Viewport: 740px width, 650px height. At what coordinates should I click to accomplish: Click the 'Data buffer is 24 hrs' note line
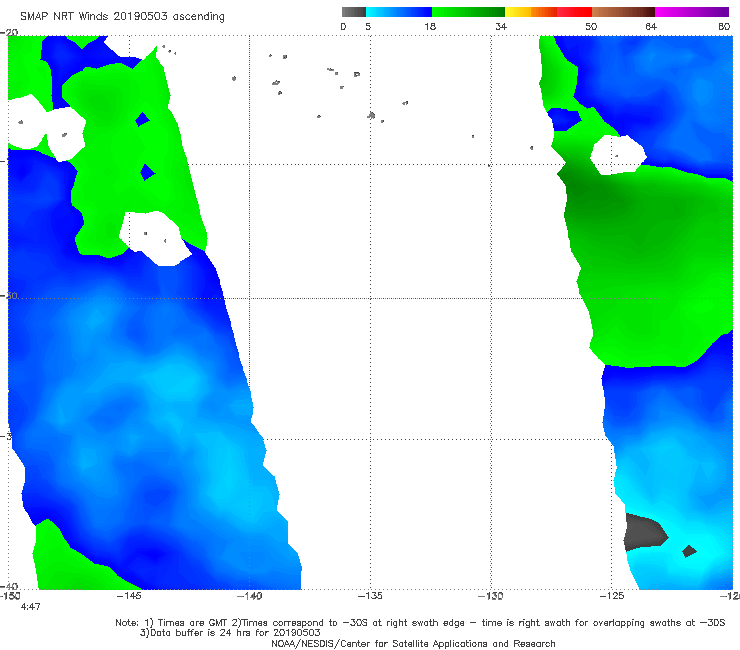230,633
